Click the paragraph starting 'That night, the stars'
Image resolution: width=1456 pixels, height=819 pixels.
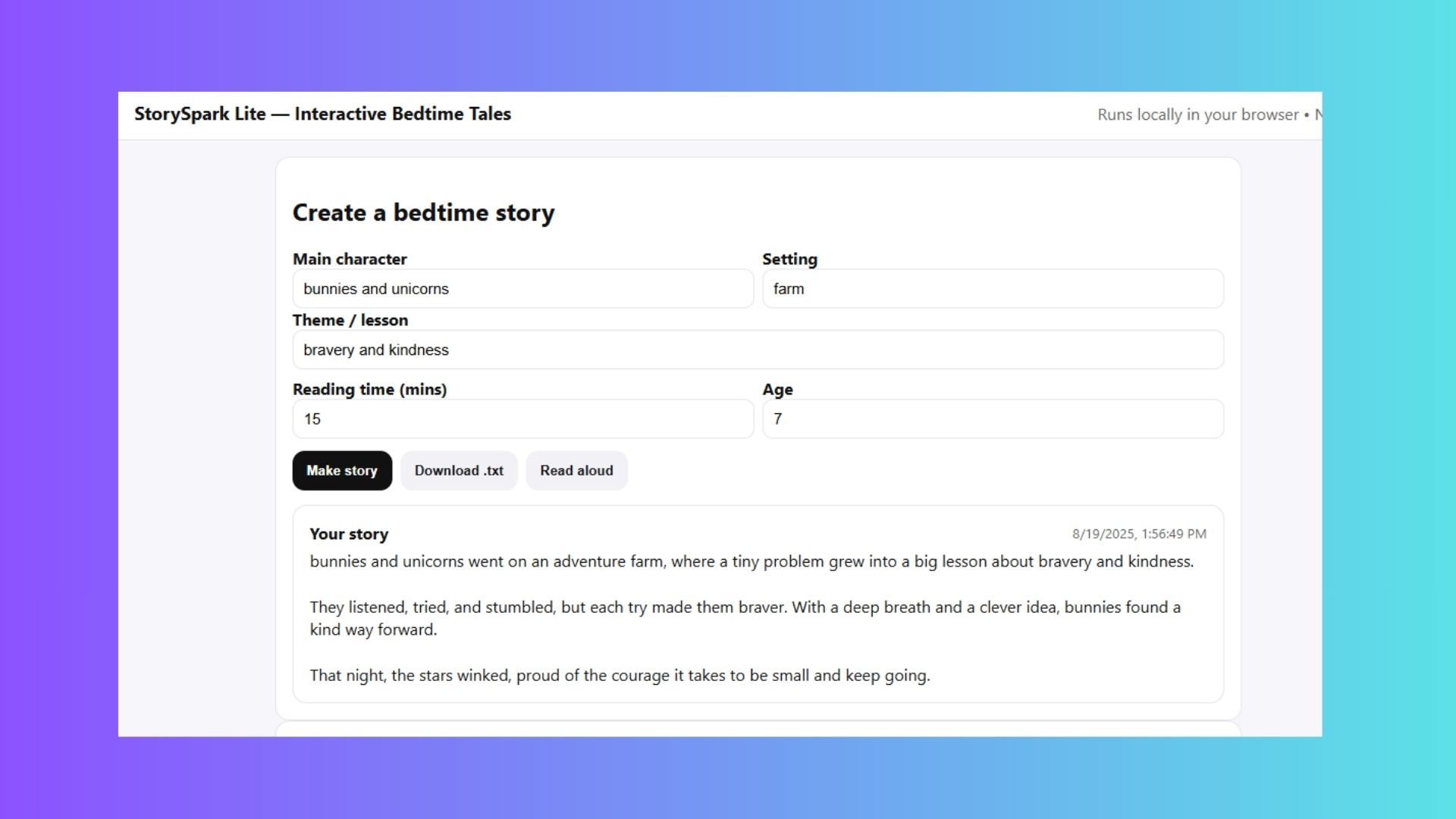point(619,676)
